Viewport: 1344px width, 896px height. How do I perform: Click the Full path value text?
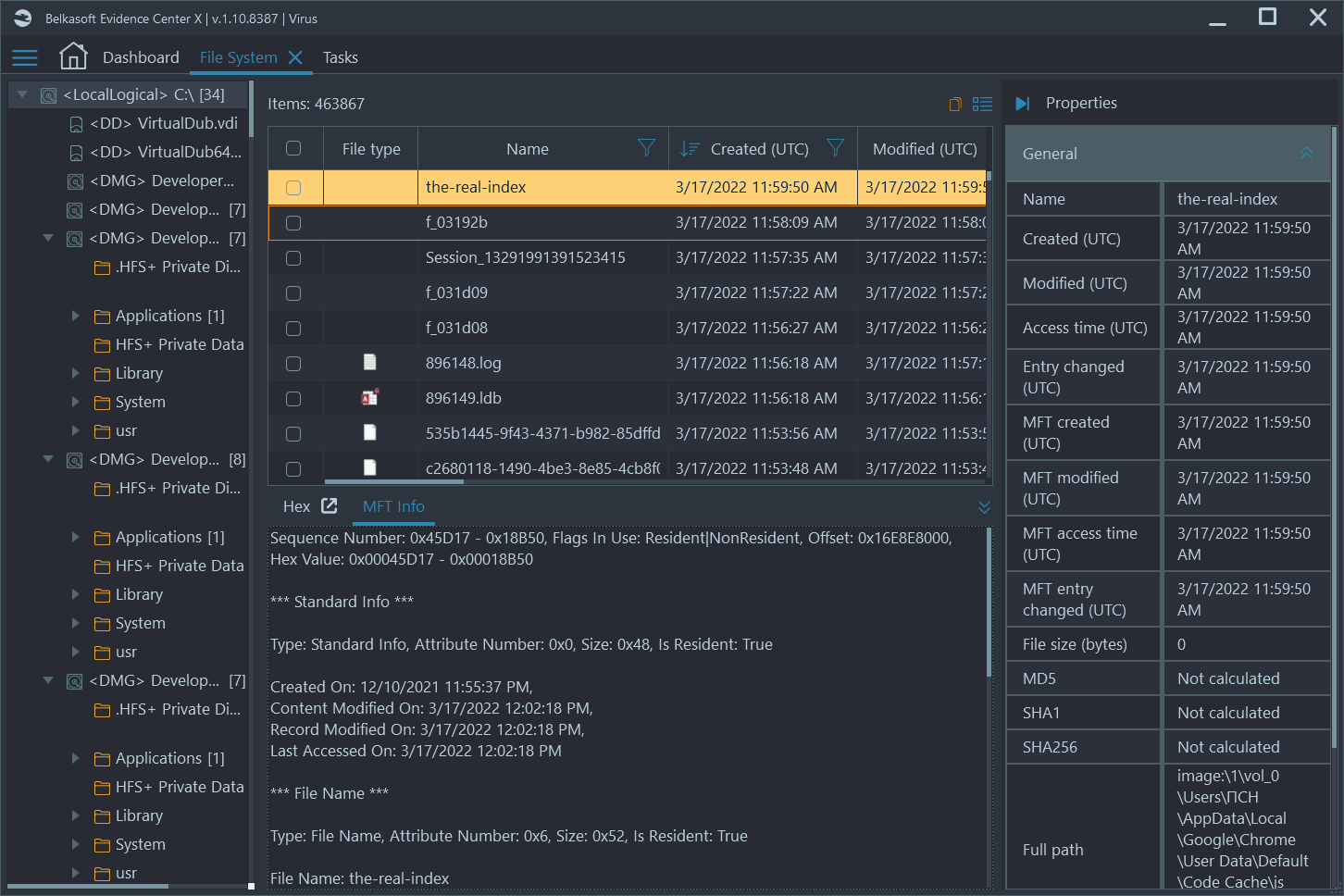tap(1243, 829)
